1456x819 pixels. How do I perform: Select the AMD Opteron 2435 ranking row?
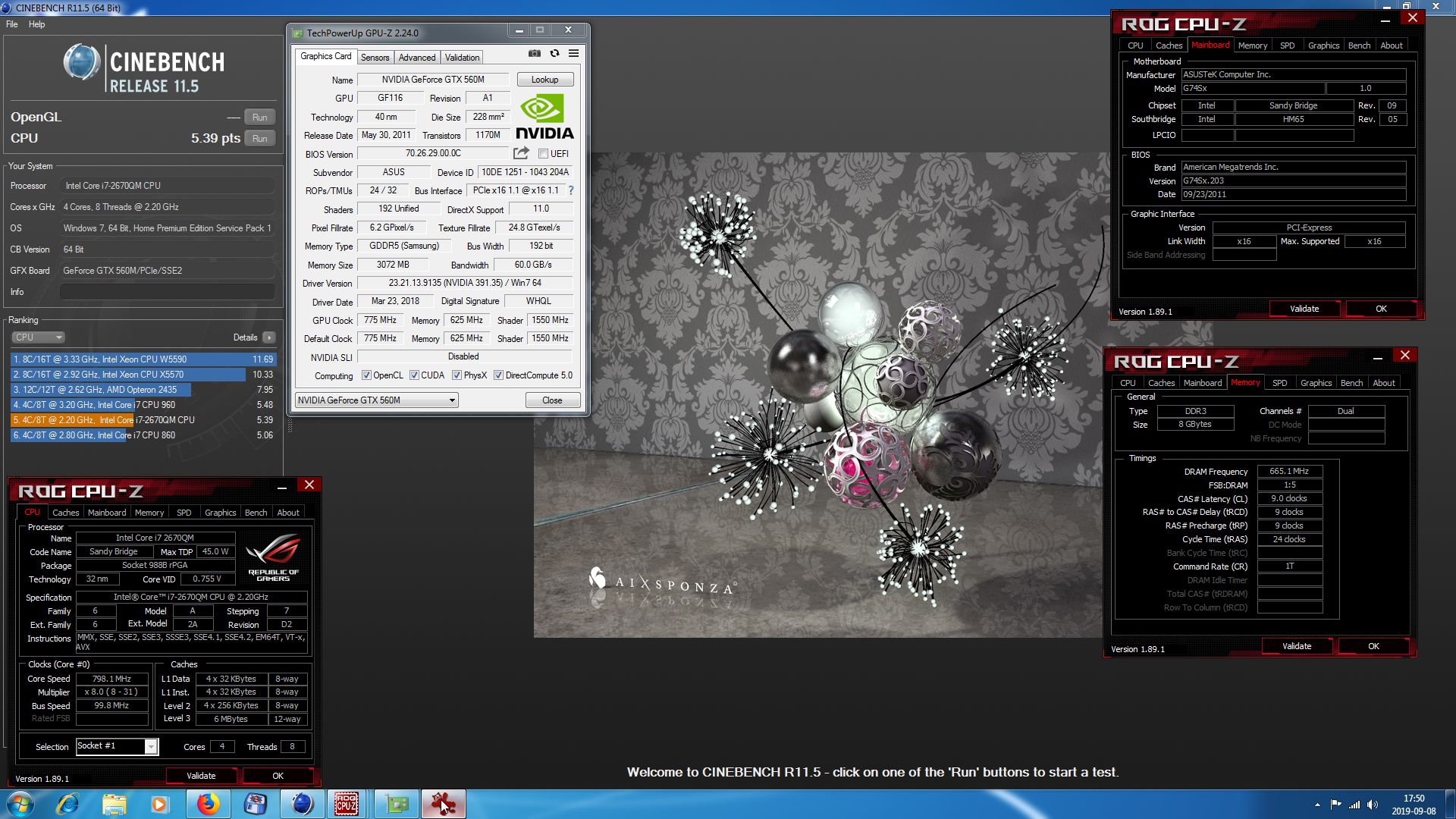pos(143,390)
